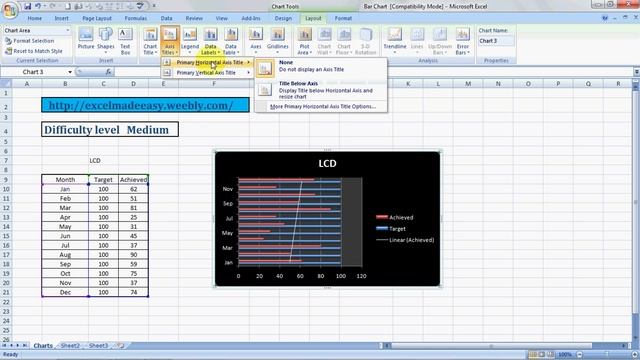Screen dimensions: 640x360
Task: Click the insert function fx icon
Action: 108,72
